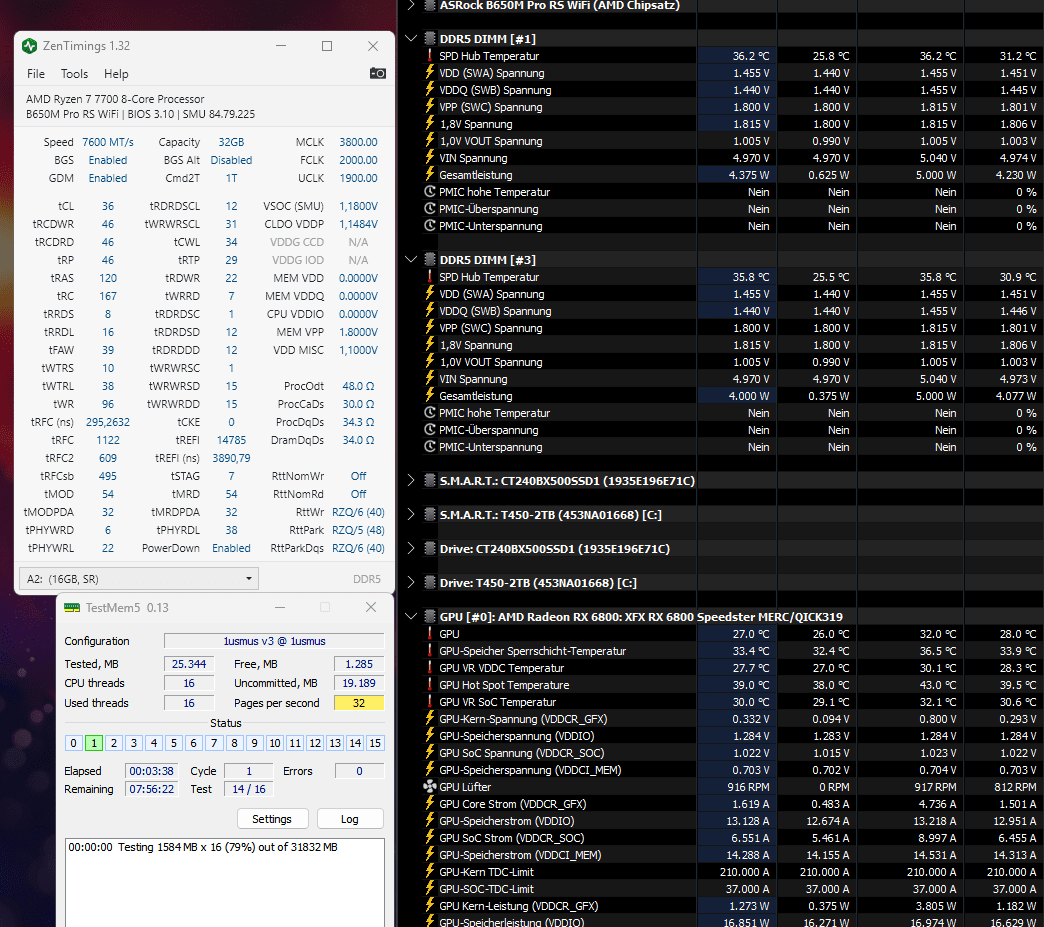Click the Remaining time 07:56:22
Screen dimensions: 1044x927
tap(152, 789)
